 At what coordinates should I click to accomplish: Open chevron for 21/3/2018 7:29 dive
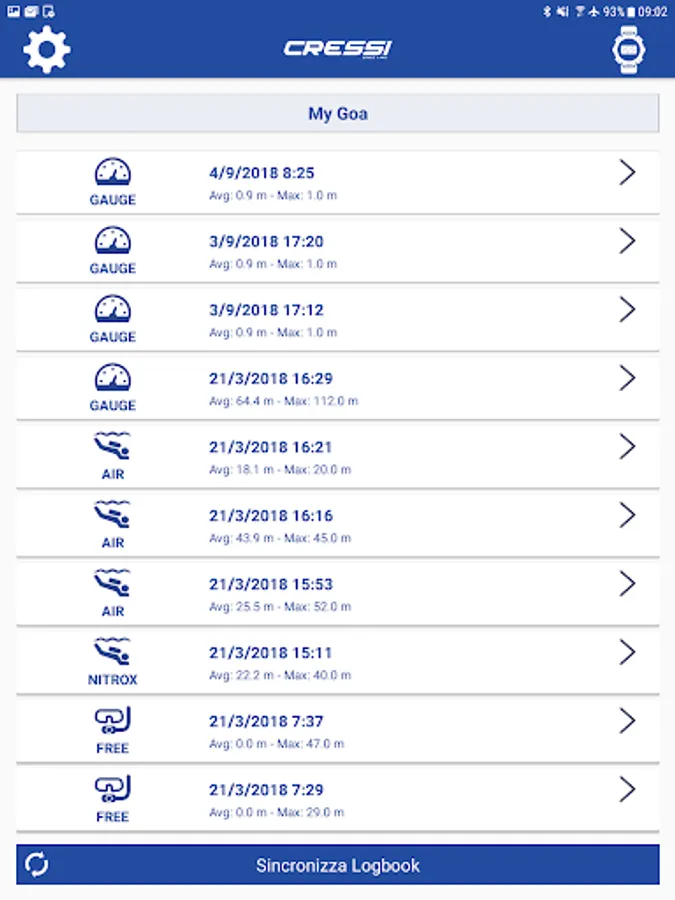tap(627, 789)
